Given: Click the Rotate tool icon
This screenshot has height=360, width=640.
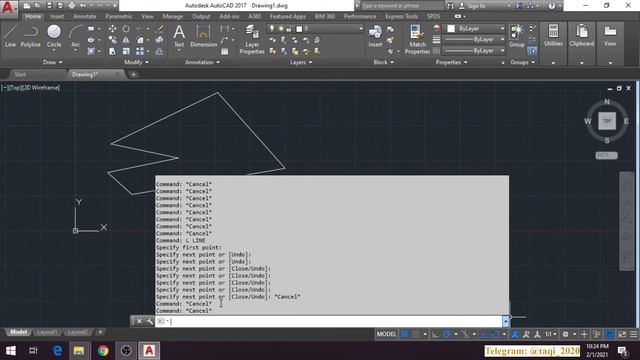Looking at the screenshot, I should [x=126, y=29].
